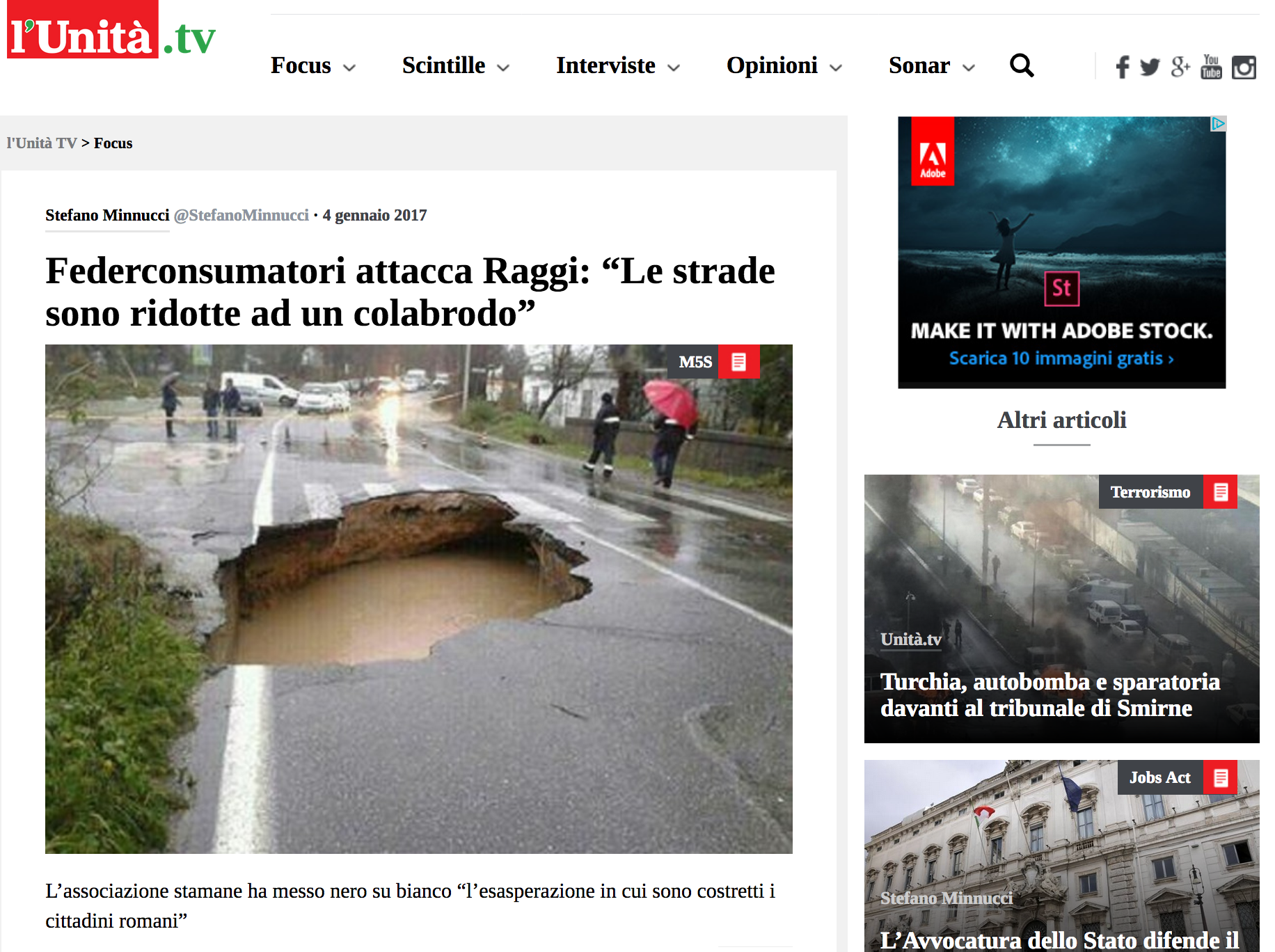This screenshot has height=952, width=1275.
Task: Click the '4 gennaio 2017' date
Action: pos(374,216)
